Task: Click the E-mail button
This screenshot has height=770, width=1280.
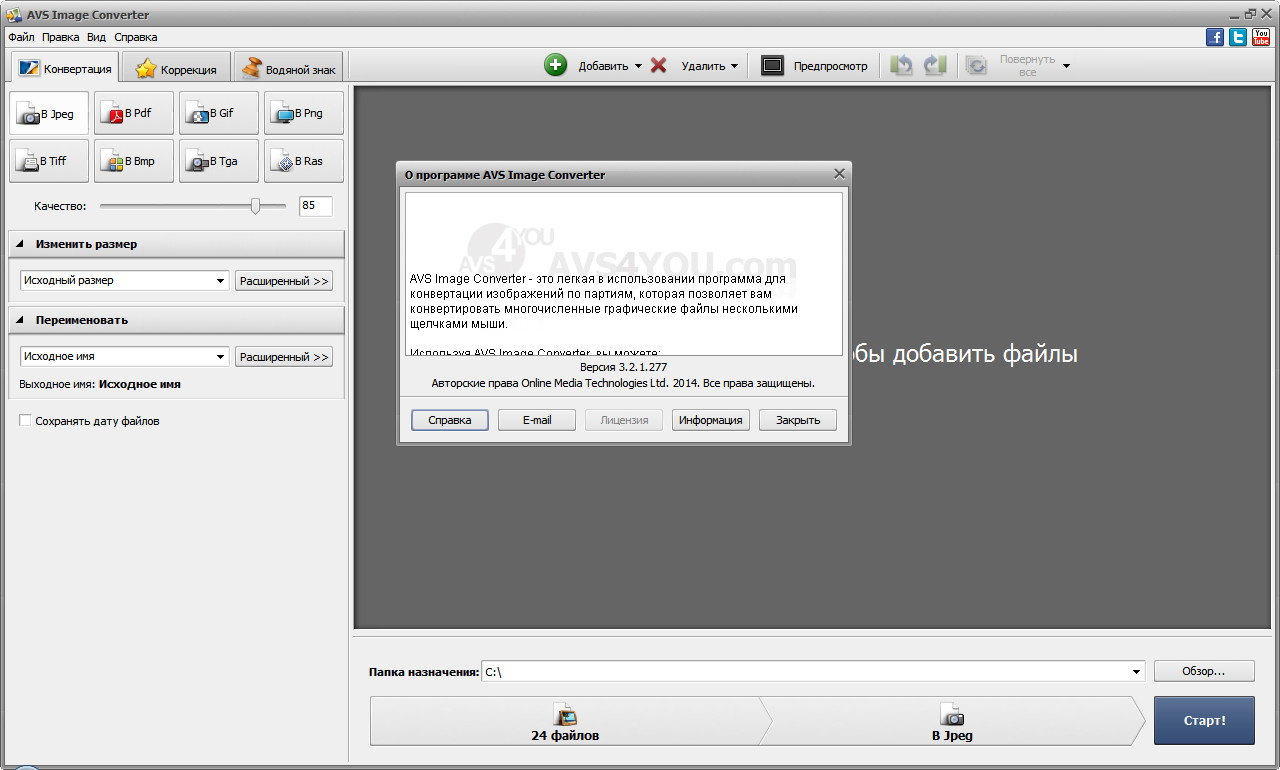Action: pos(537,420)
